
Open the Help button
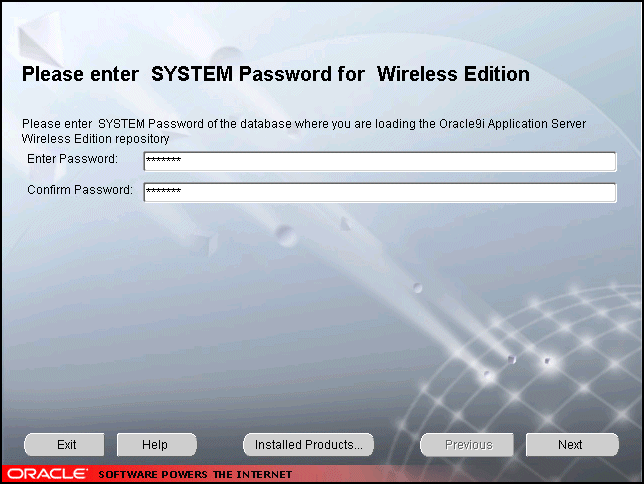coord(156,445)
